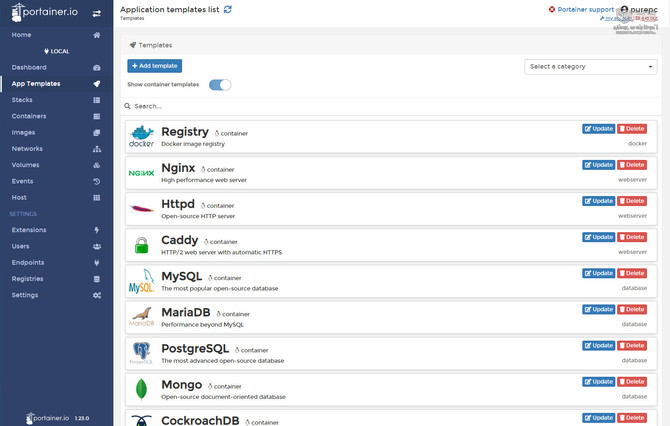The height and width of the screenshot is (426, 670).
Task: Collapse sidebar with the double-arrow toggle icon
Action: point(97,14)
